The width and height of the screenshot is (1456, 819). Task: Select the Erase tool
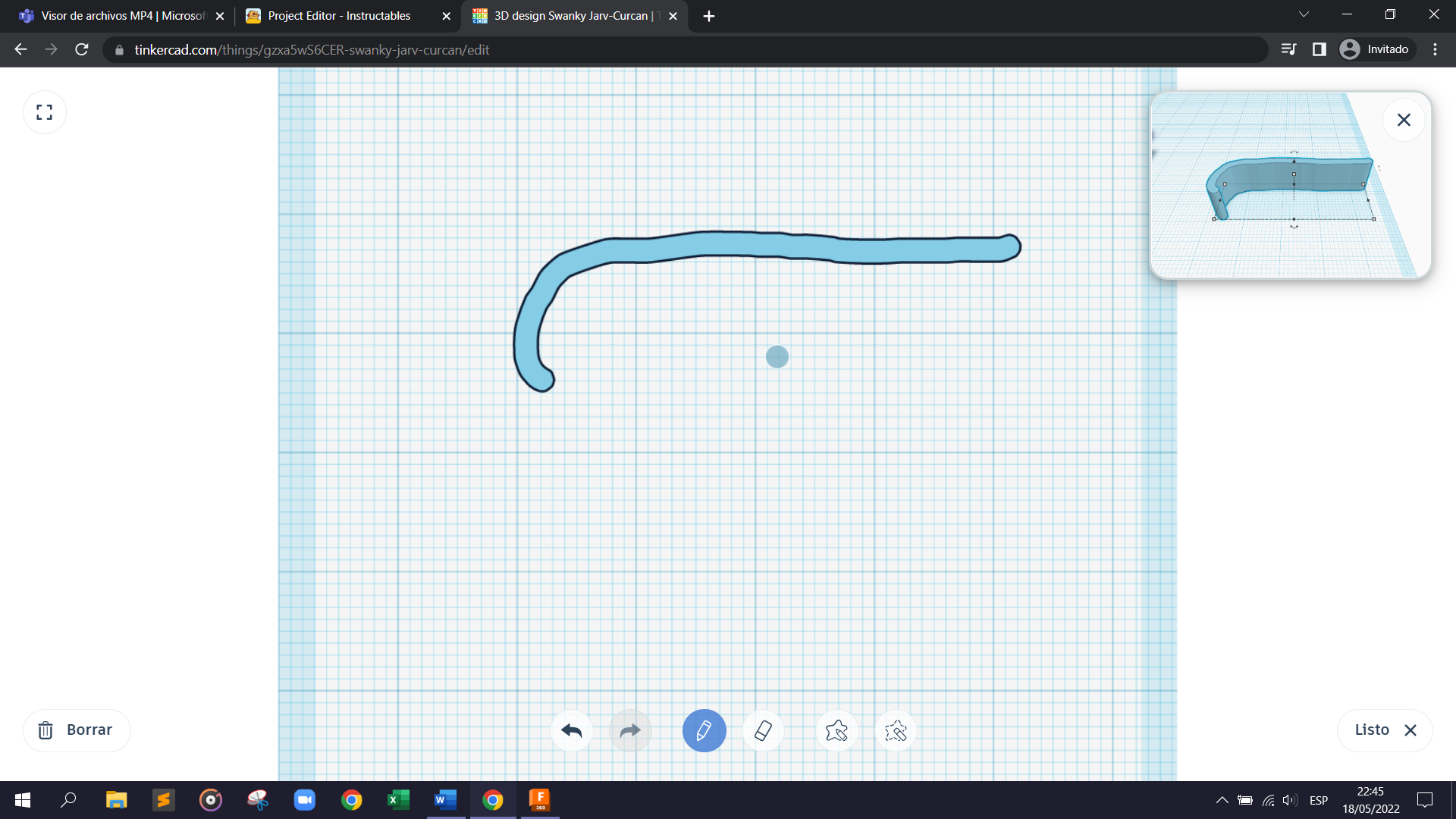(763, 730)
